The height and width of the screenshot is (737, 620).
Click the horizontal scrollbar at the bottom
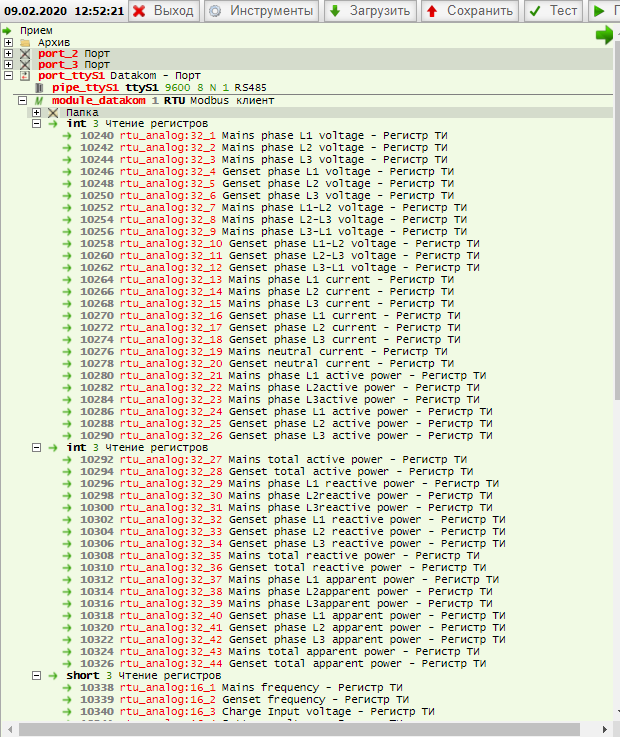point(300,729)
